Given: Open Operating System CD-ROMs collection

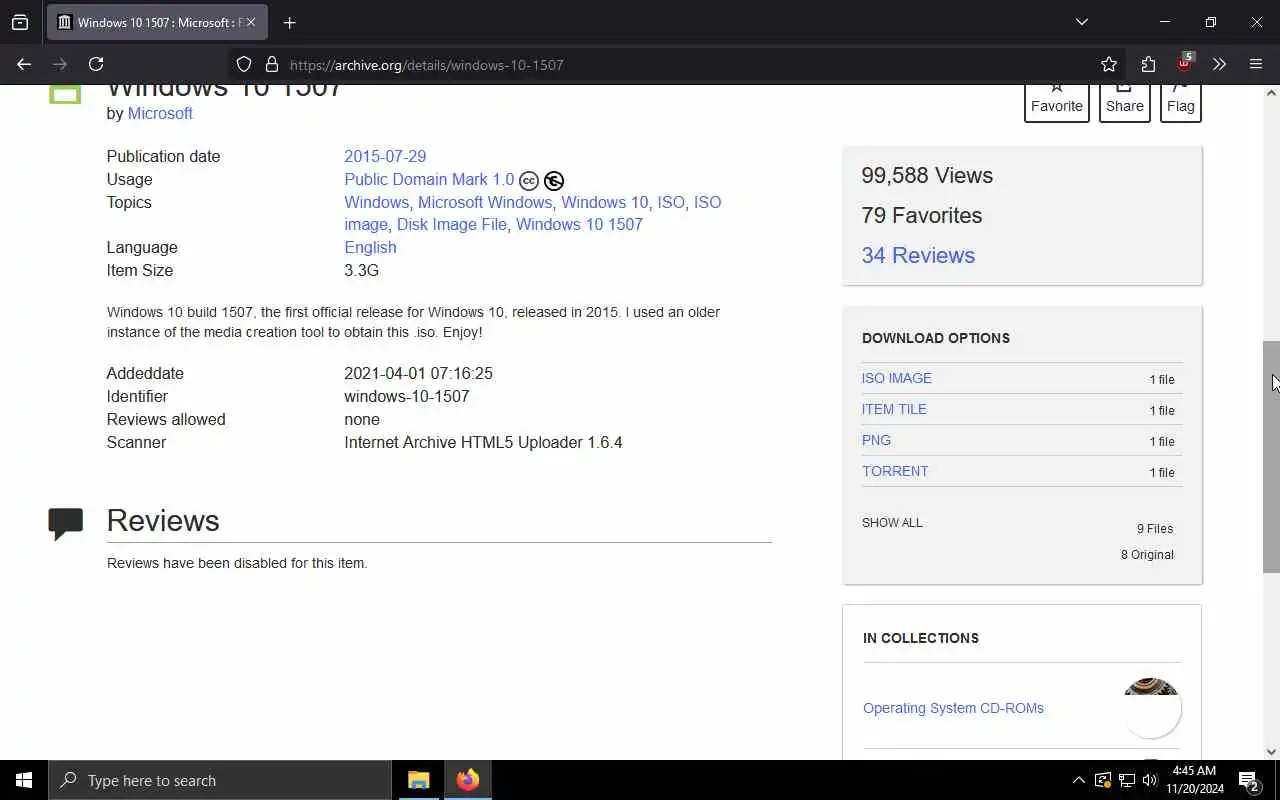Looking at the screenshot, I should pyautogui.click(x=953, y=708).
